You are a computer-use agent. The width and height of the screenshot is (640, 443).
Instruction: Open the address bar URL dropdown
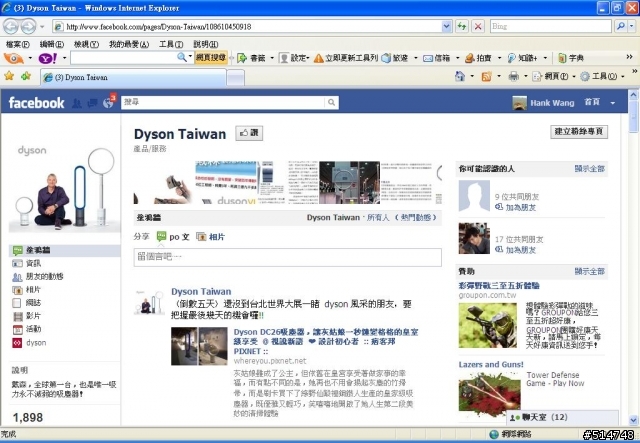click(x=447, y=27)
